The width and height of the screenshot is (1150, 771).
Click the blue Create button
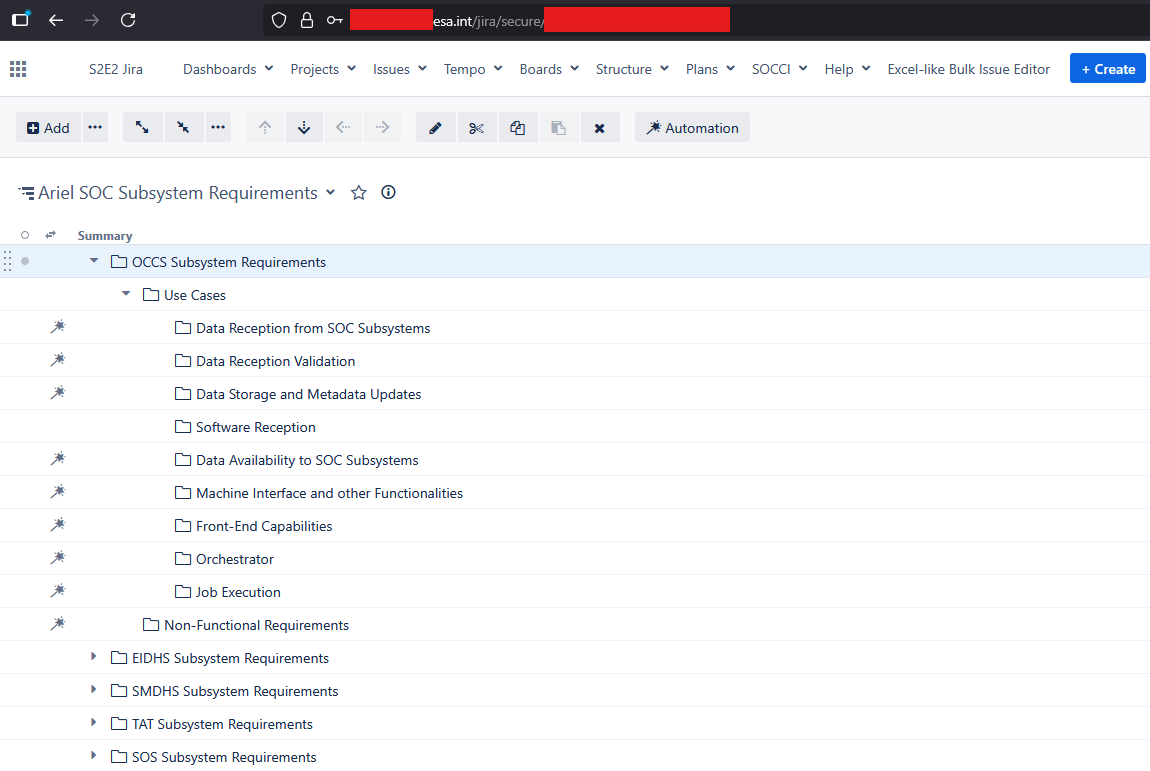tap(1107, 69)
